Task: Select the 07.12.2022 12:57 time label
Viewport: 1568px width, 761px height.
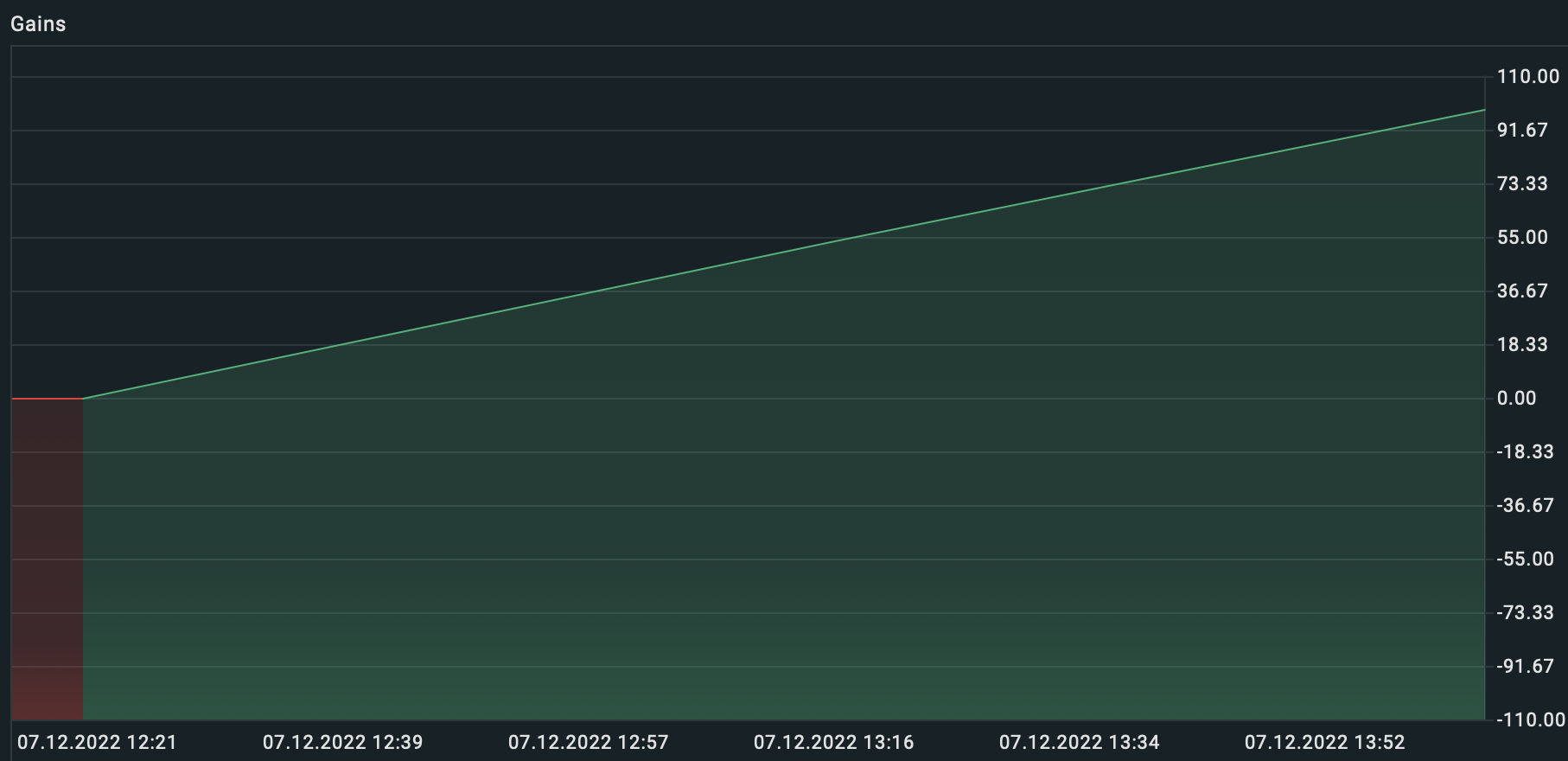Action: (x=588, y=743)
